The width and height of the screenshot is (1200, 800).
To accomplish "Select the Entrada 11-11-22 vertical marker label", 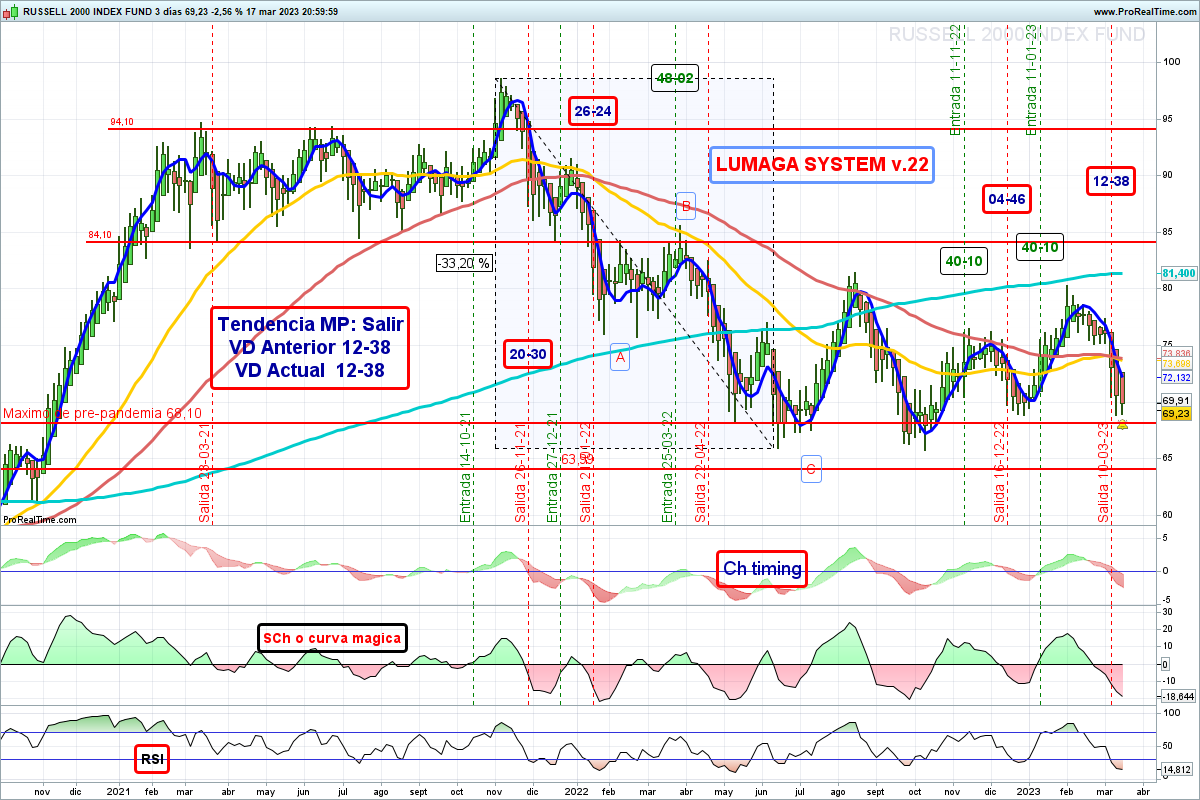I will pyautogui.click(x=956, y=80).
